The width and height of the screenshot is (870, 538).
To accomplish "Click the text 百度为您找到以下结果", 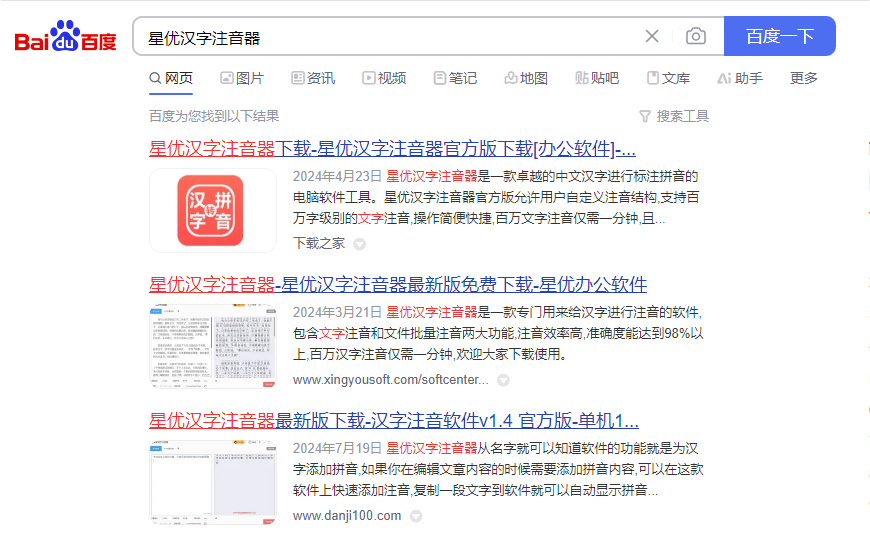I will pyautogui.click(x=214, y=116).
